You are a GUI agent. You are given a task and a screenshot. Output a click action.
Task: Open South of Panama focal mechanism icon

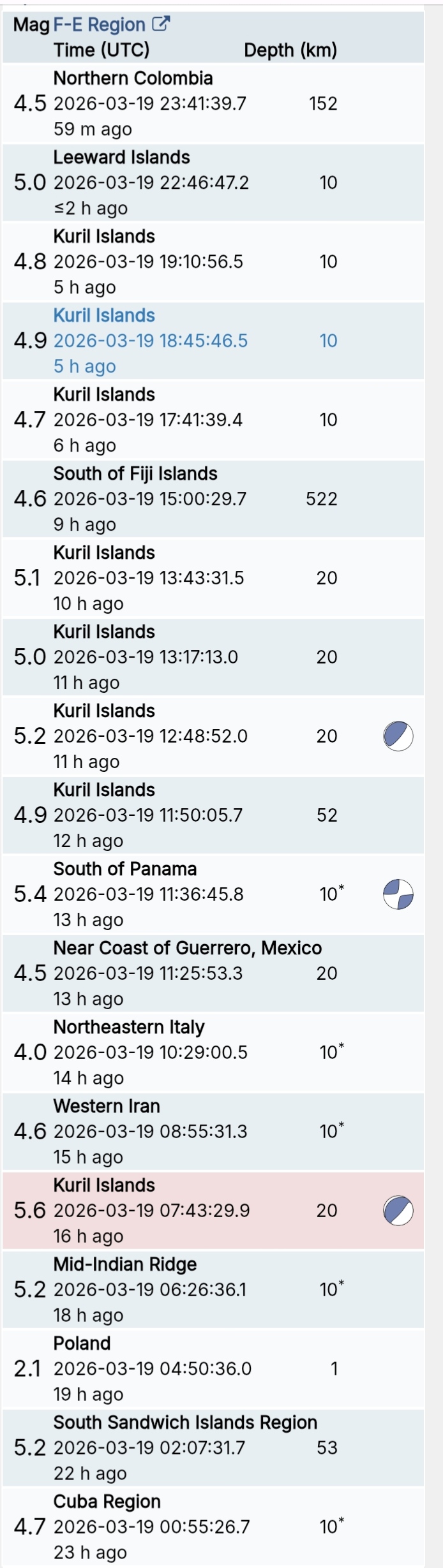[398, 894]
